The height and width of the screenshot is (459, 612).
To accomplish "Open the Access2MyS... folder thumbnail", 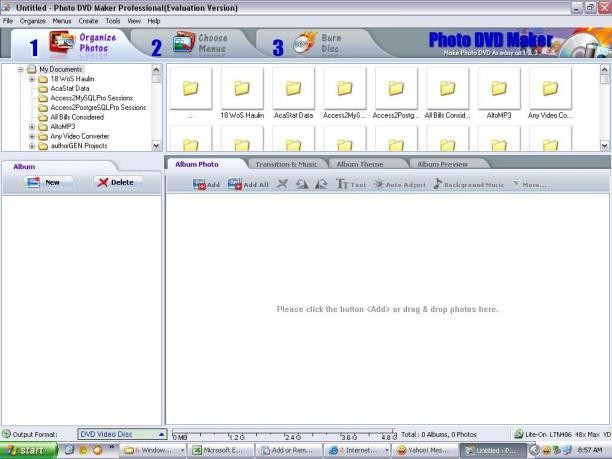I will pyautogui.click(x=345, y=88).
